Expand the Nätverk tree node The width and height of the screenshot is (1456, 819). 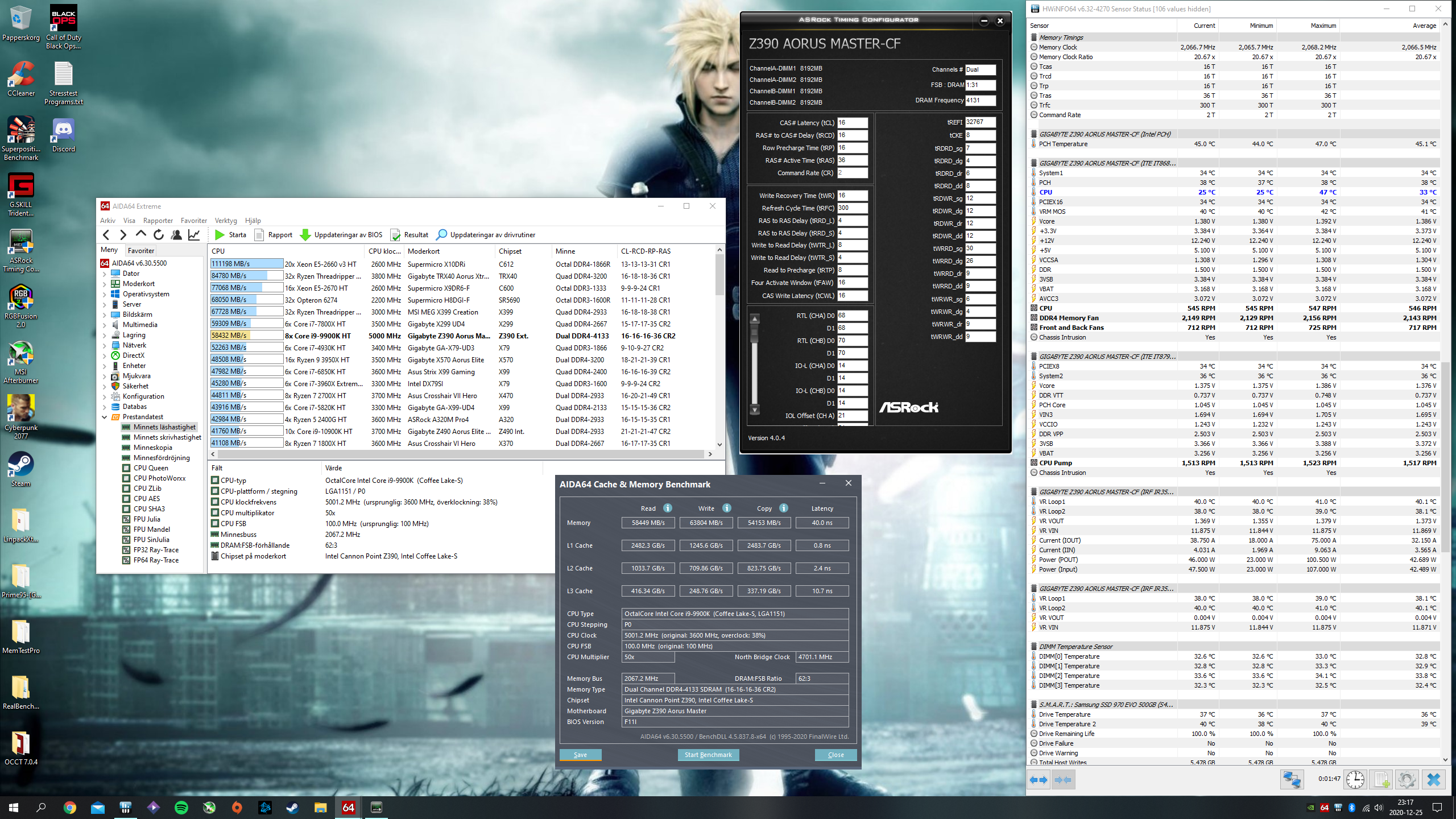tap(105, 345)
